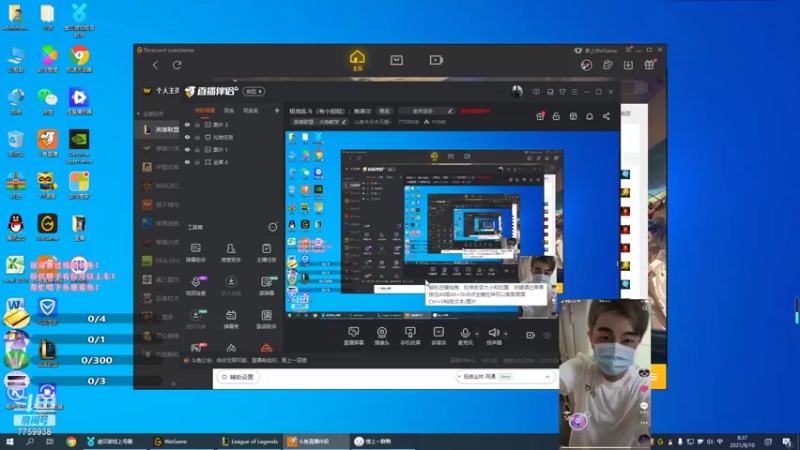The height and width of the screenshot is (450, 800).
Task: Switch to third scene tab
Action: click(251, 110)
